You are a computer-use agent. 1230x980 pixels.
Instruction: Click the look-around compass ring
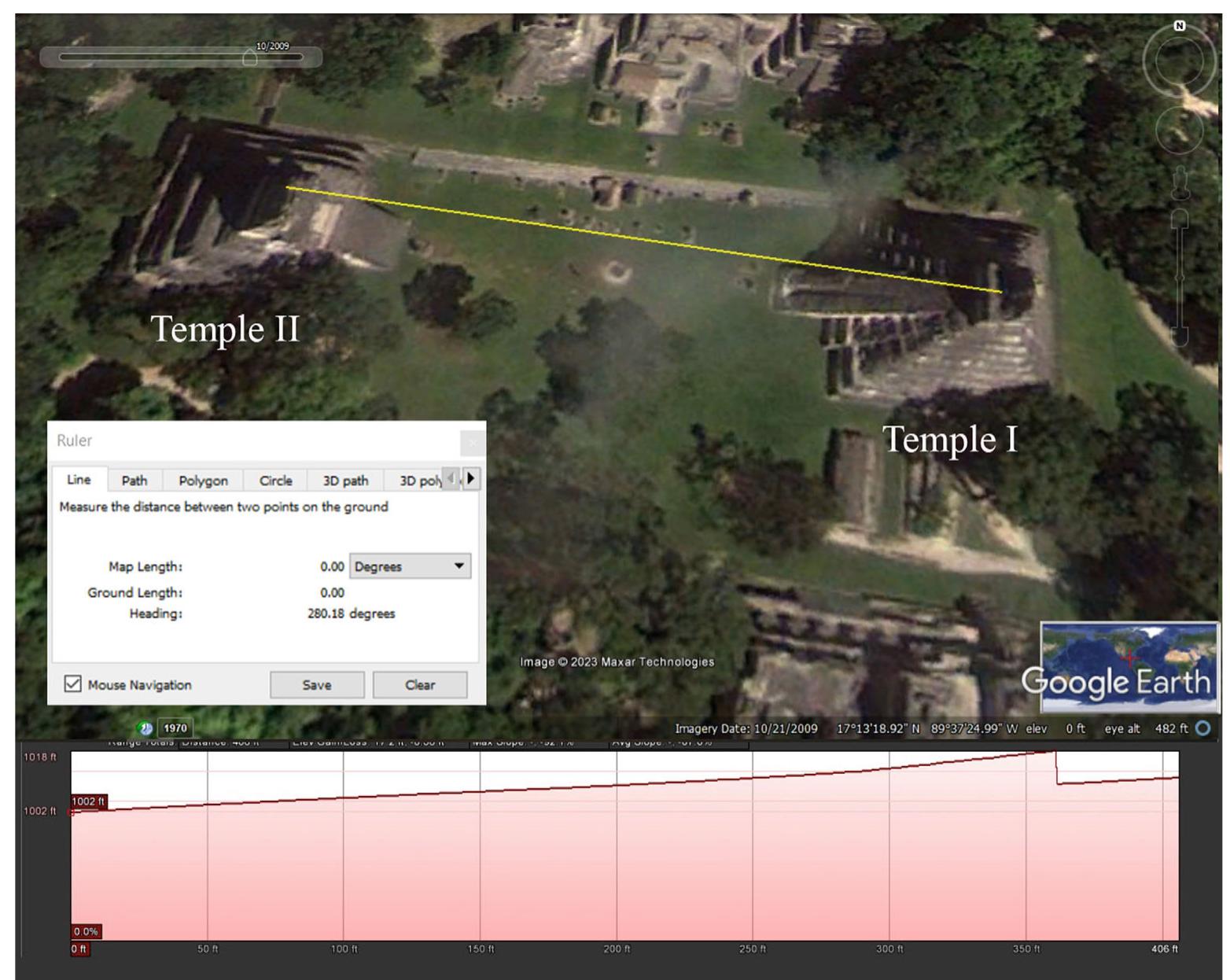1179,62
